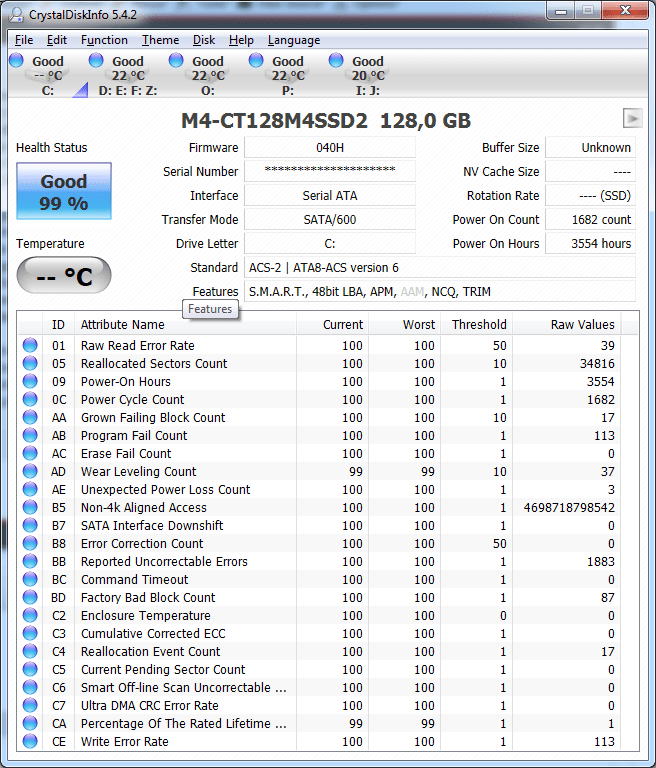Select Cumulative Corrected ECC row text
This screenshot has height=768, width=656.
(153, 633)
